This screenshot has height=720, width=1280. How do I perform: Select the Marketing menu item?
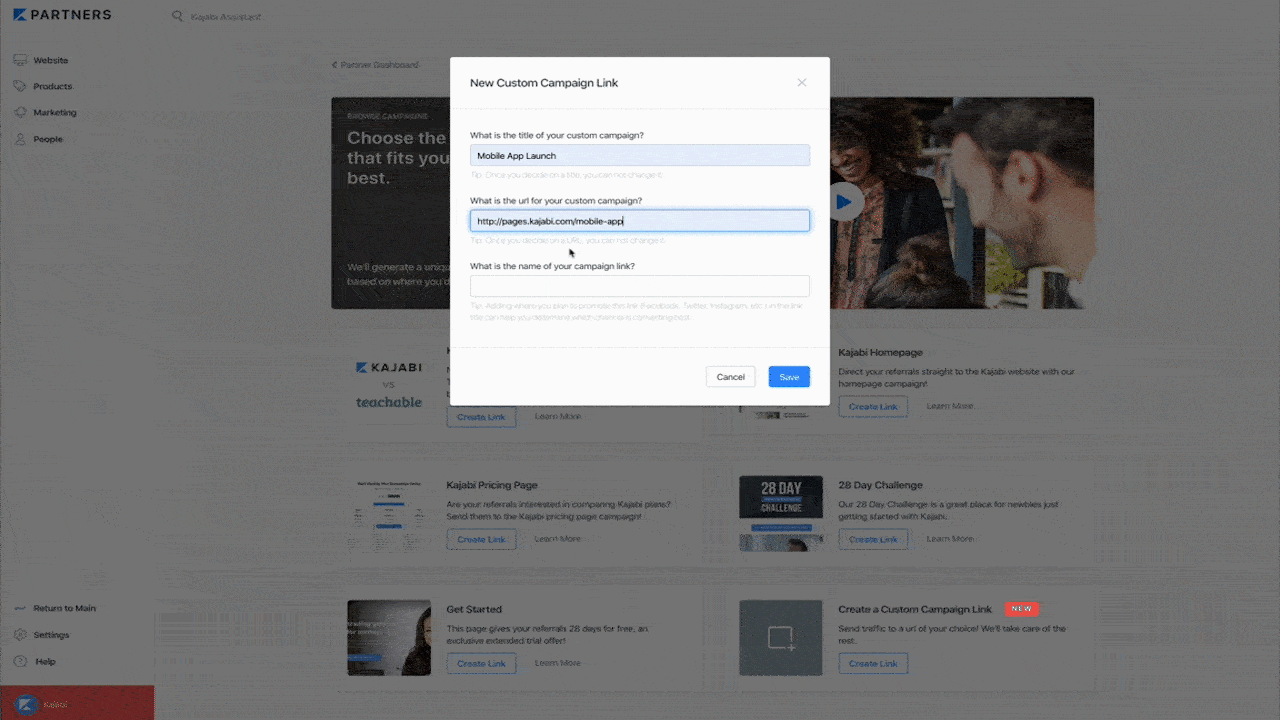pyautogui.click(x=55, y=113)
